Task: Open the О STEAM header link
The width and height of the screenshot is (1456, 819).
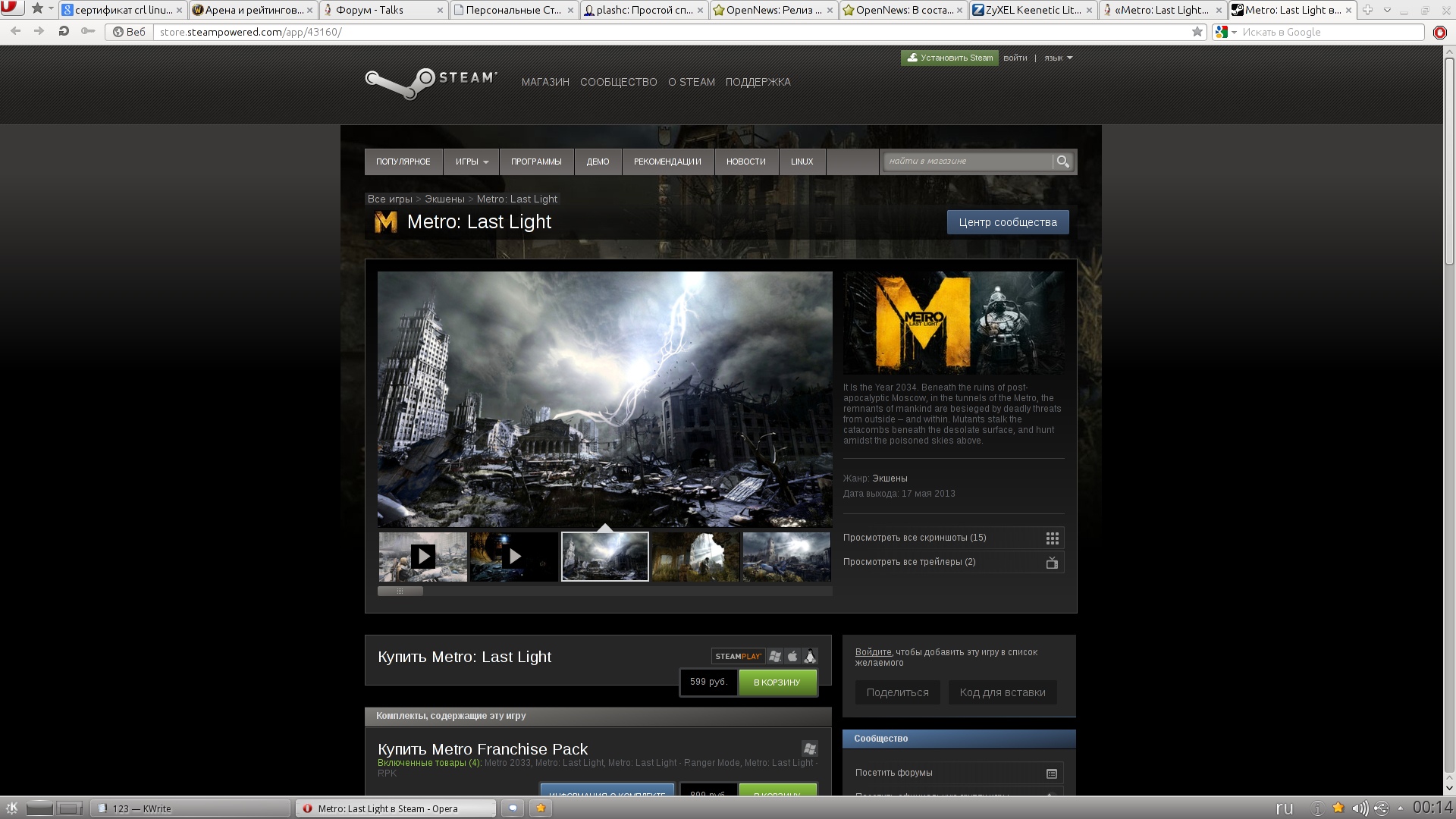Action: (692, 82)
